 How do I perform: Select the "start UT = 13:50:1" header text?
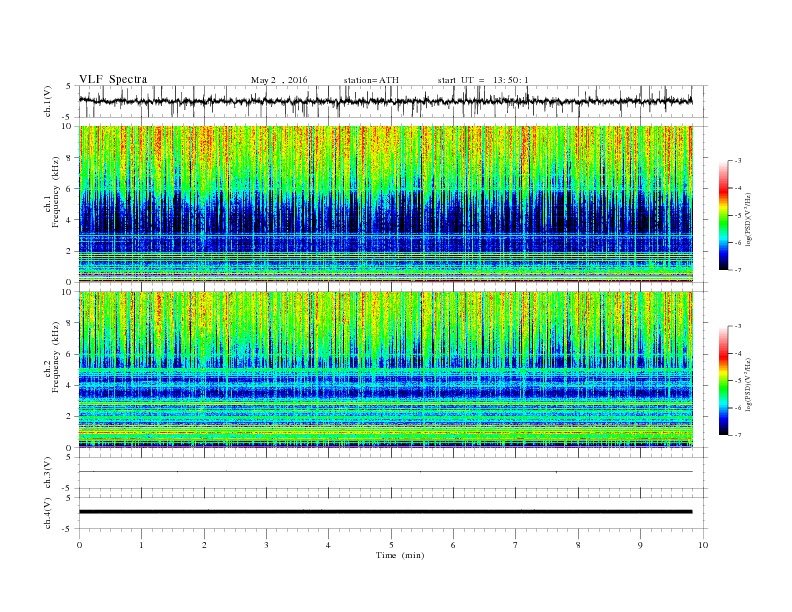point(483,80)
